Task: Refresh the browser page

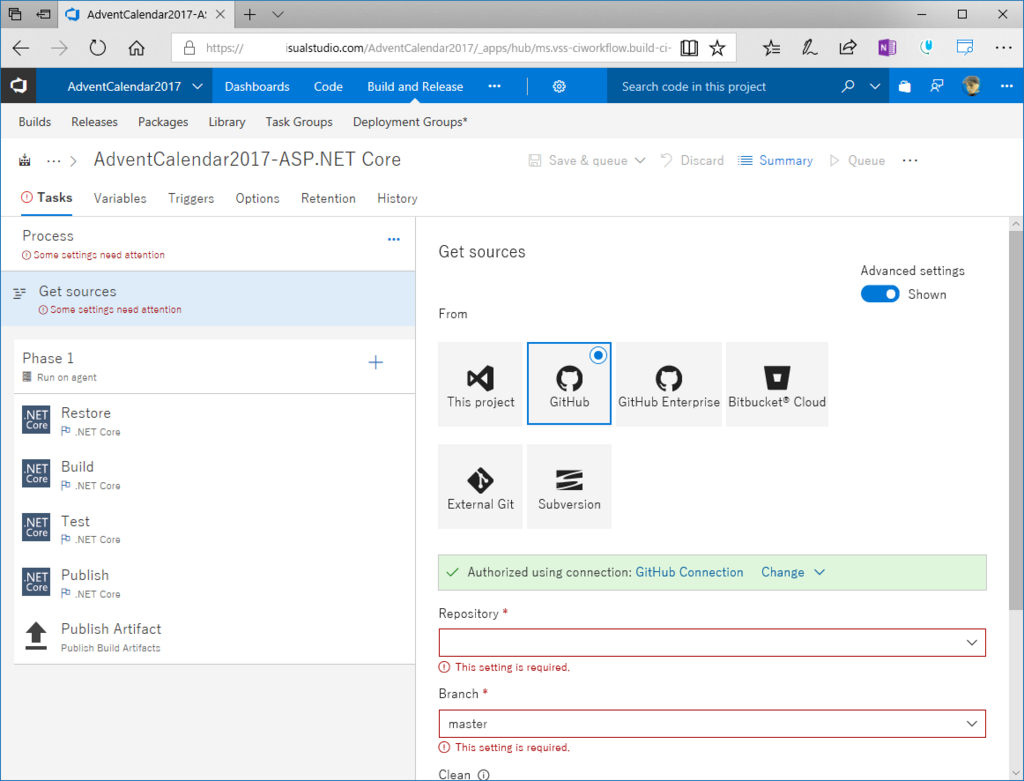Action: 97,48
